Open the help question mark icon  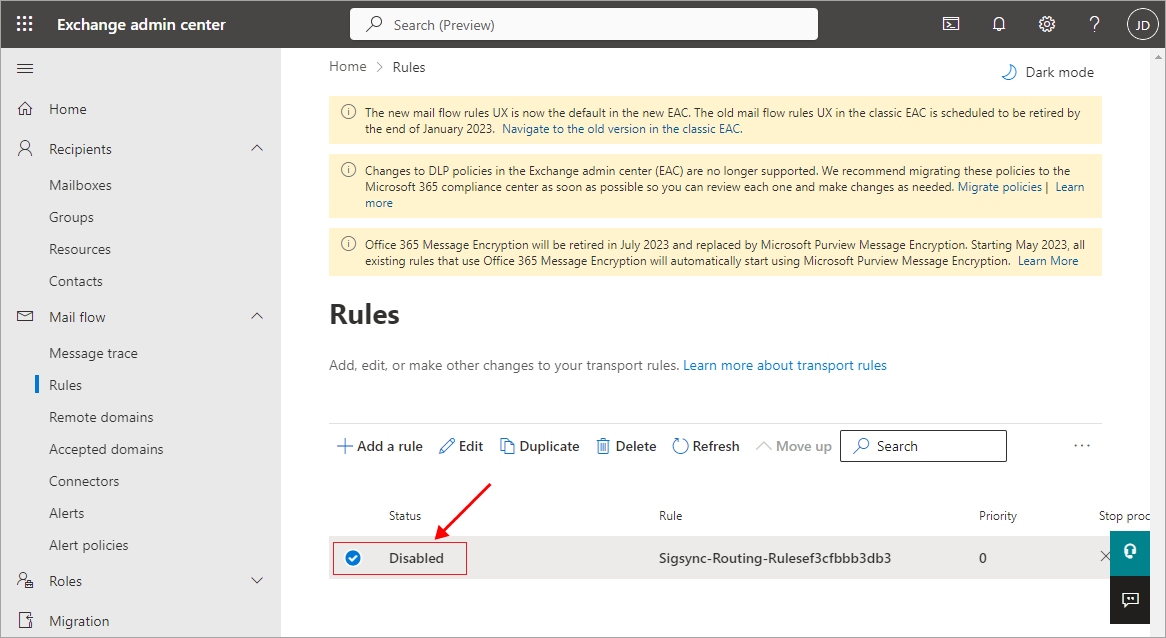pos(1094,25)
